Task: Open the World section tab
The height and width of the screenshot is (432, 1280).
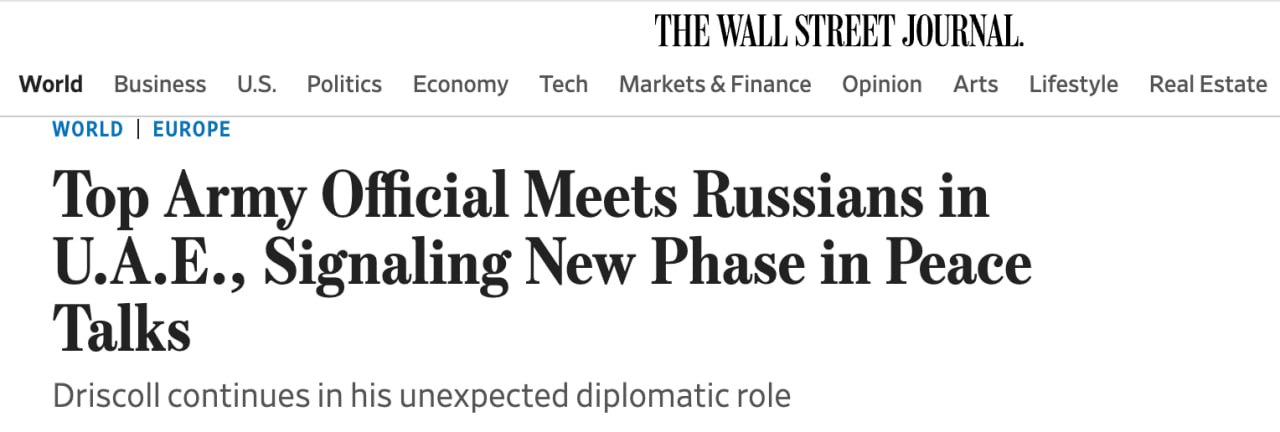Action: pos(51,84)
